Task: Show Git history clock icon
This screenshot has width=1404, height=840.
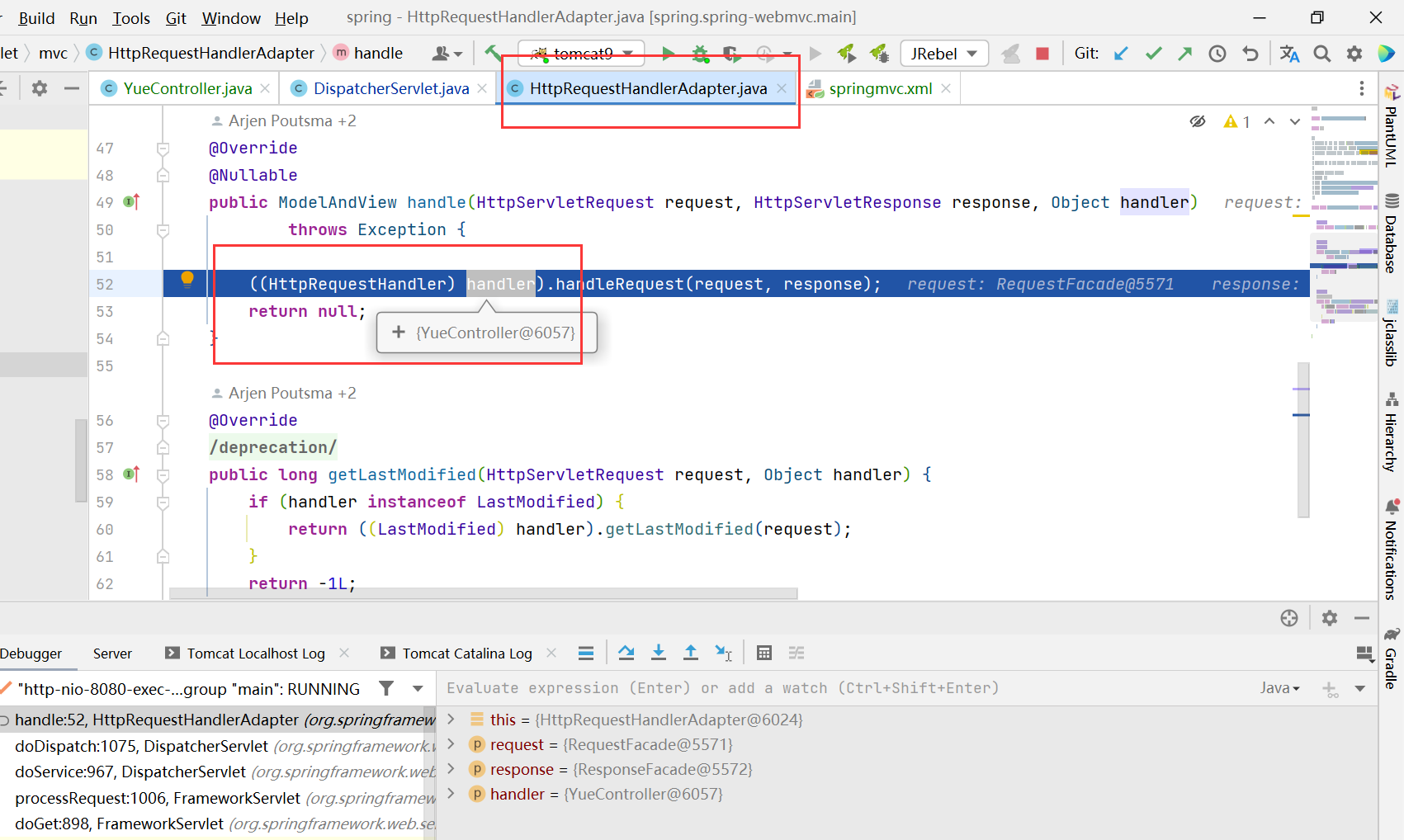Action: tap(1217, 54)
